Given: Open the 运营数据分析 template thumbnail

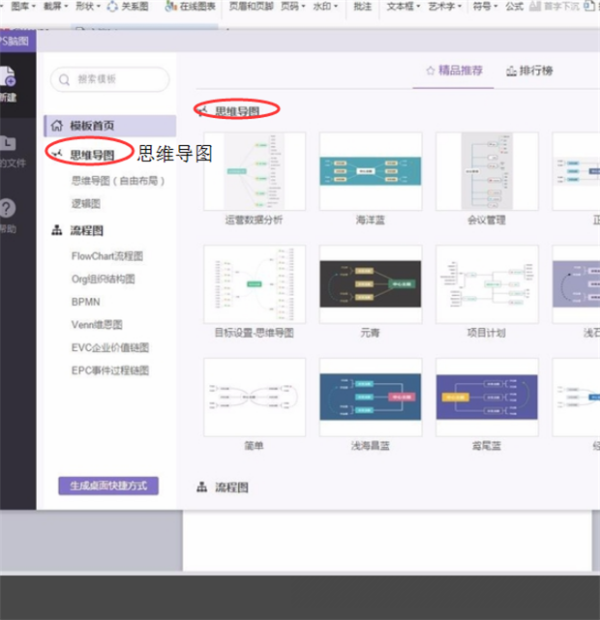Looking at the screenshot, I should pos(254,171).
